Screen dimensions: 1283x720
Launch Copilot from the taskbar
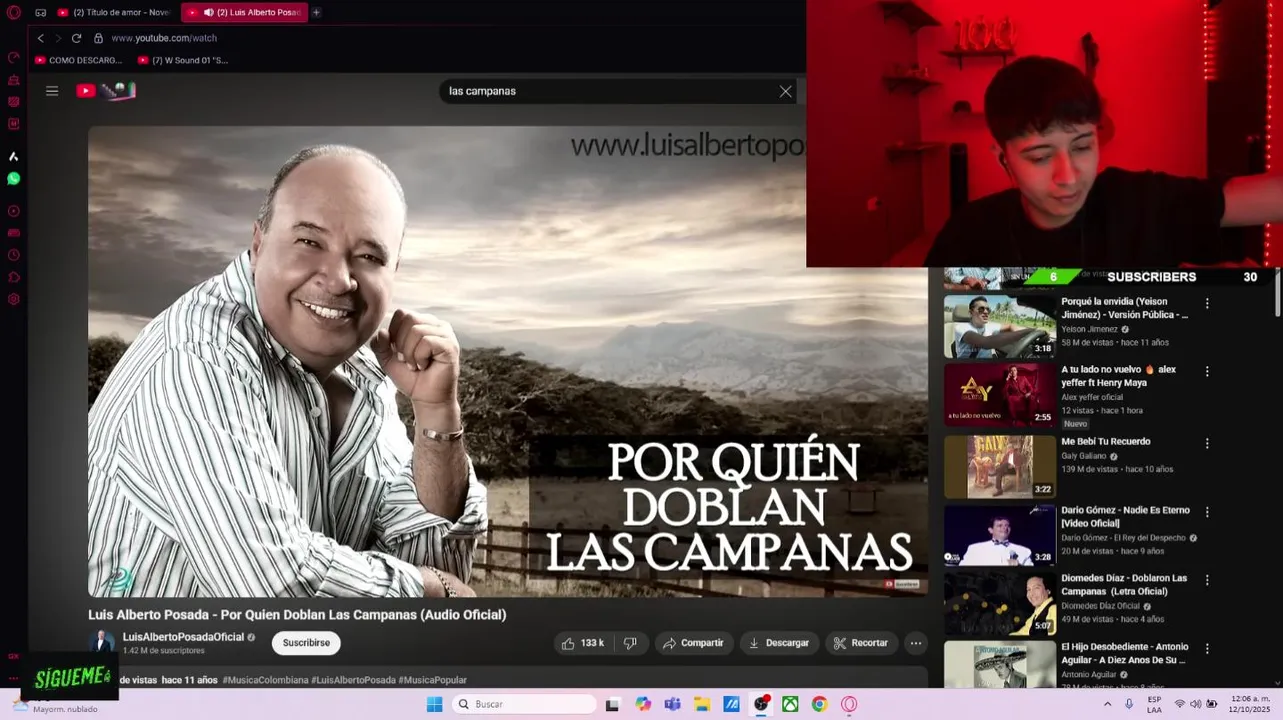(x=643, y=704)
